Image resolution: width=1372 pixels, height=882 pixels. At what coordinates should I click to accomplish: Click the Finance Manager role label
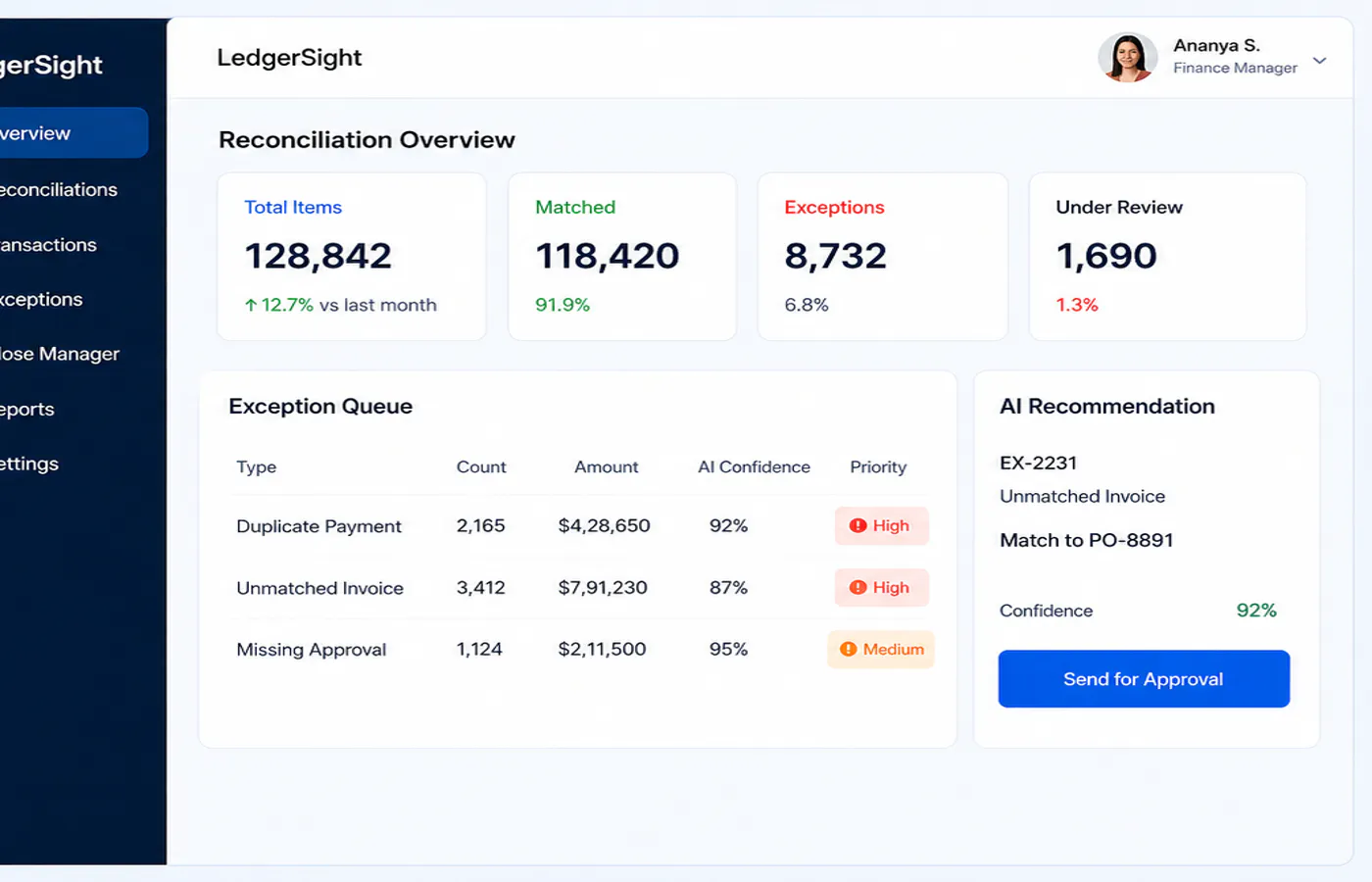1235,68
